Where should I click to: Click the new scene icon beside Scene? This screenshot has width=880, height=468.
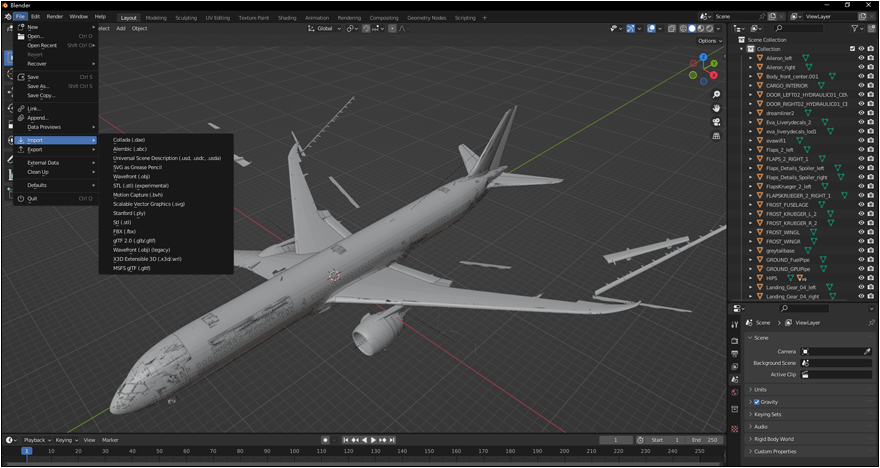[772, 17]
